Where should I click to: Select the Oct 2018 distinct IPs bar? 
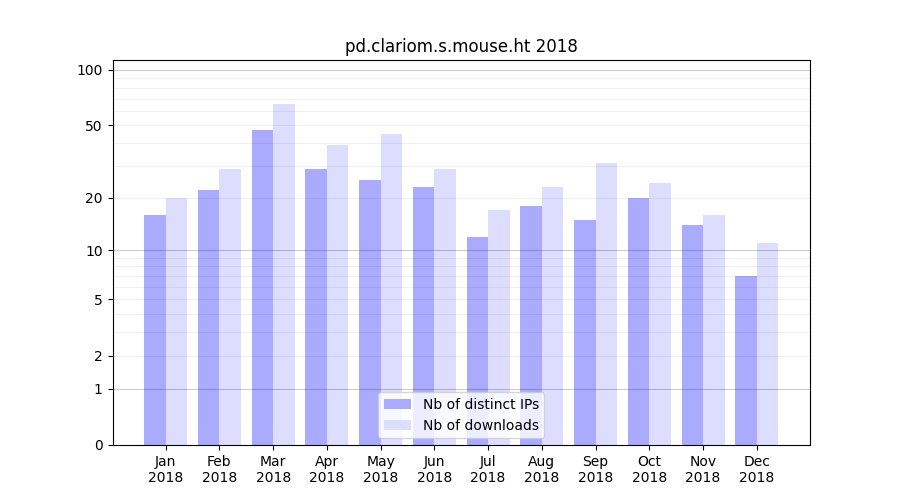[638, 321]
